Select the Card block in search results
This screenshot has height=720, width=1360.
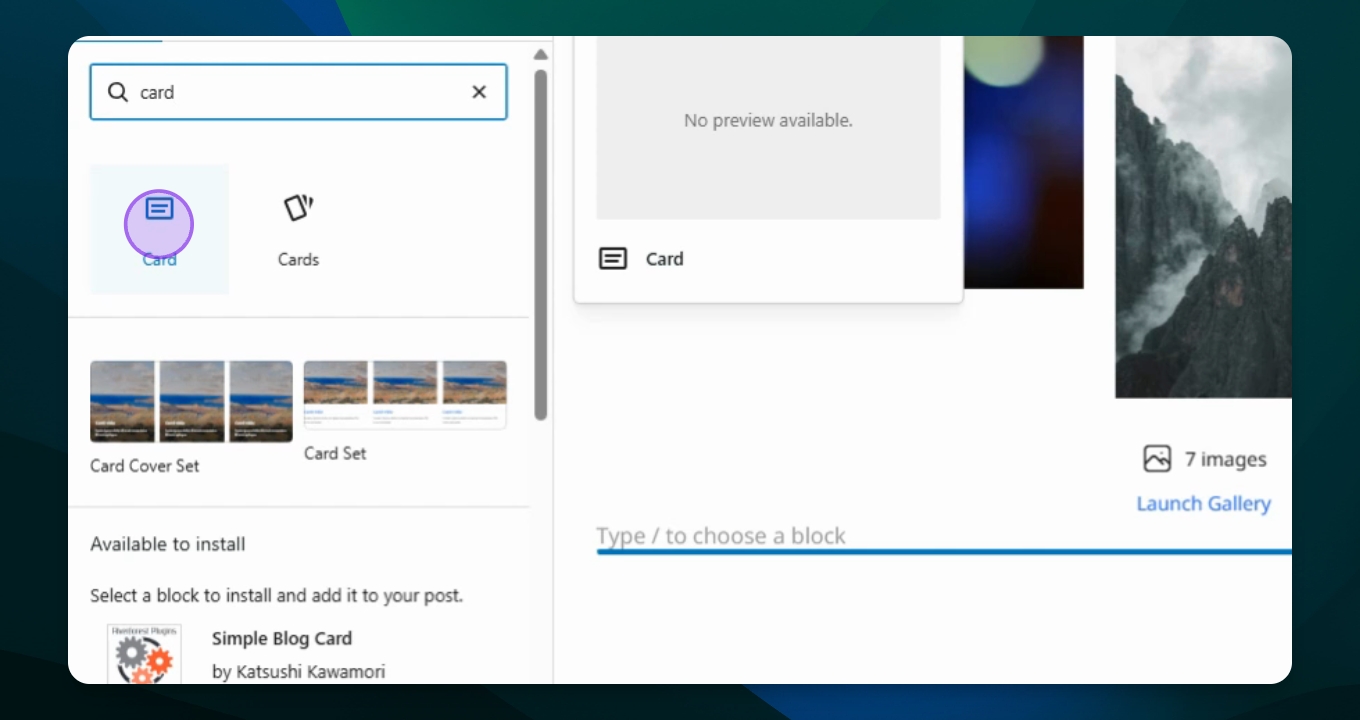point(159,229)
